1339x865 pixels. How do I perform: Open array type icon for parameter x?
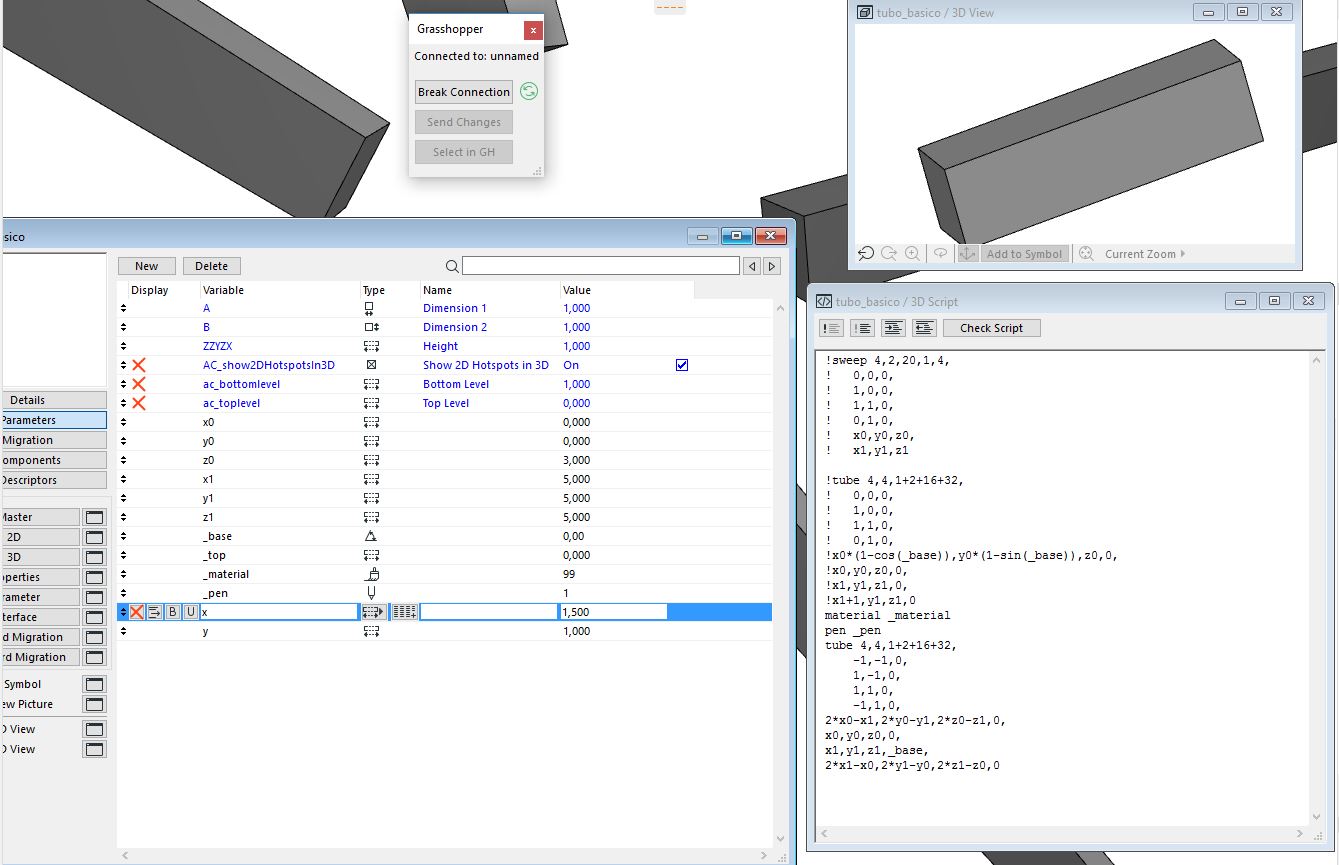point(404,612)
